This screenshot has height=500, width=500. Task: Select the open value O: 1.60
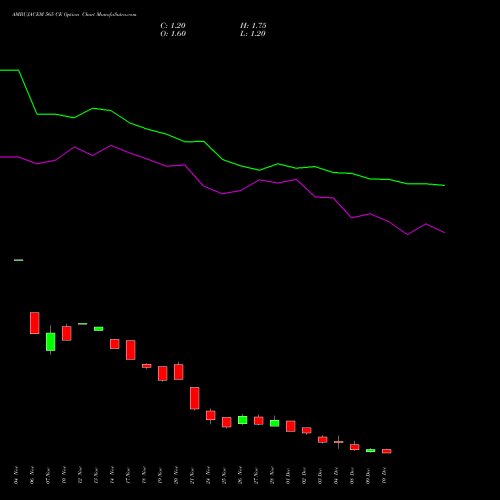(173, 34)
